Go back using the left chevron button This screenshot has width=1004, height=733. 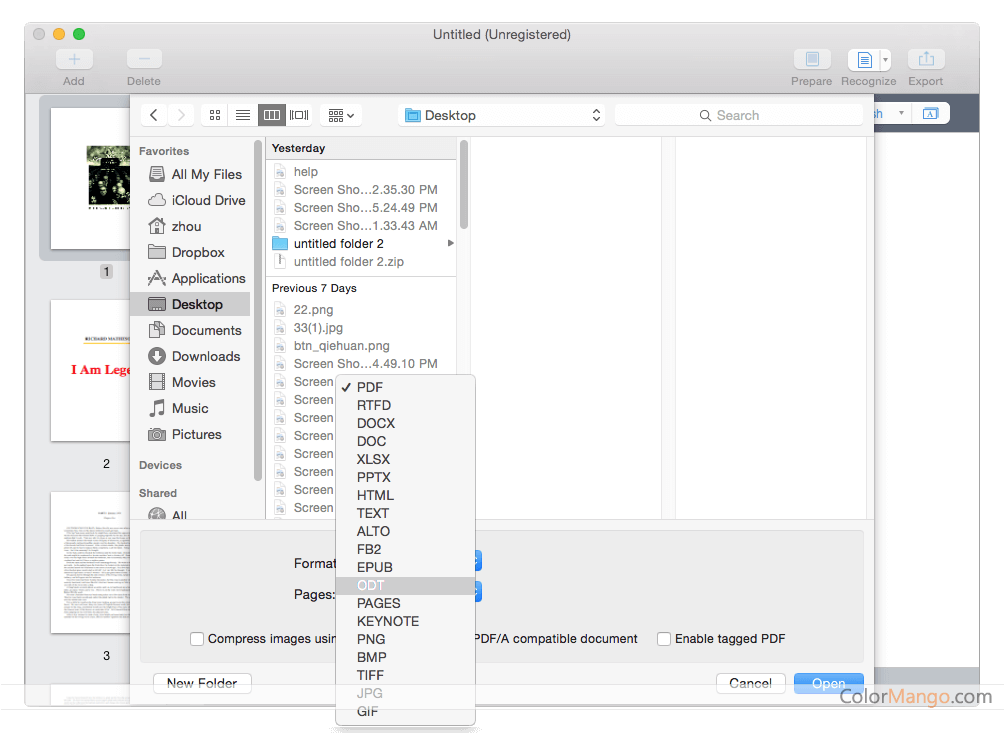click(x=154, y=115)
